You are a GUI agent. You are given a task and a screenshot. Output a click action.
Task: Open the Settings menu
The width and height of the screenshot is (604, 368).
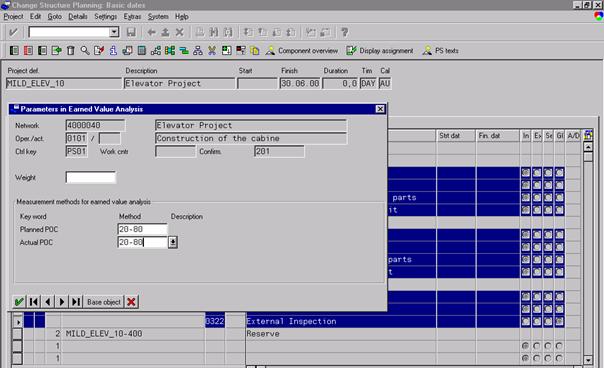[106, 17]
